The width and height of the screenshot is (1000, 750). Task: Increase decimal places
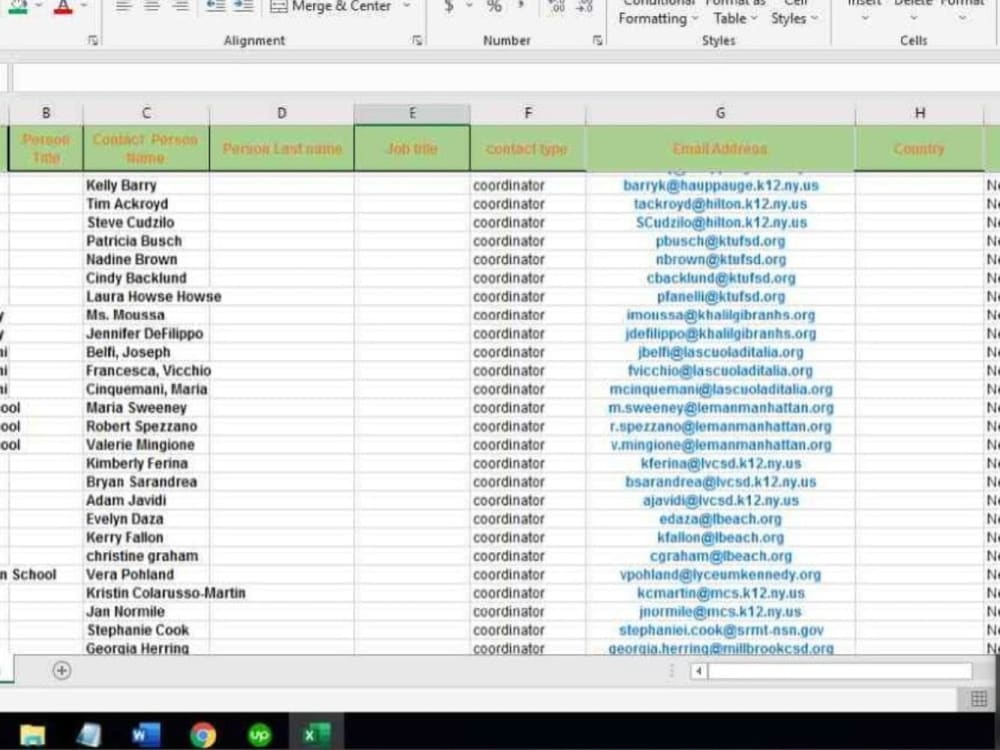point(557,6)
